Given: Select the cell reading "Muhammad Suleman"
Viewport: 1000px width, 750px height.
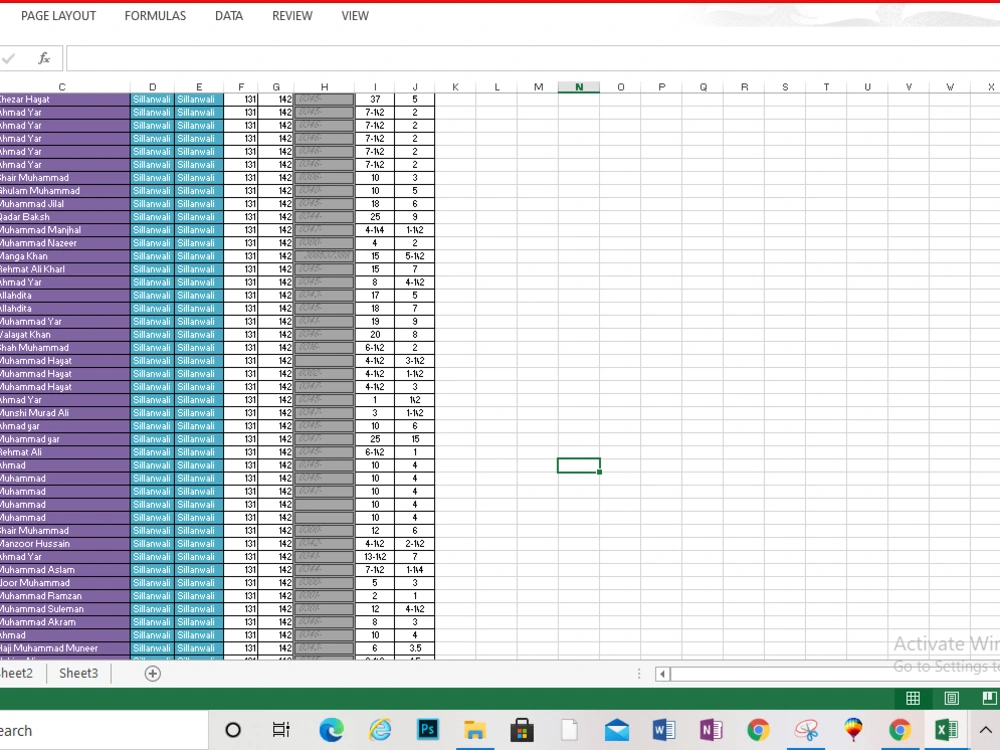Looking at the screenshot, I should click(65, 609).
